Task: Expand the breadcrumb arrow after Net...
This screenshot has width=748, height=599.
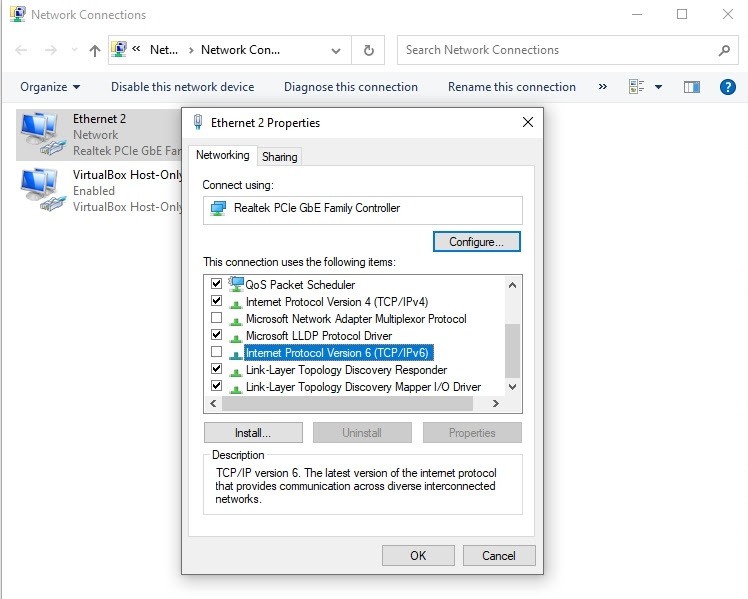Action: pyautogui.click(x=191, y=50)
